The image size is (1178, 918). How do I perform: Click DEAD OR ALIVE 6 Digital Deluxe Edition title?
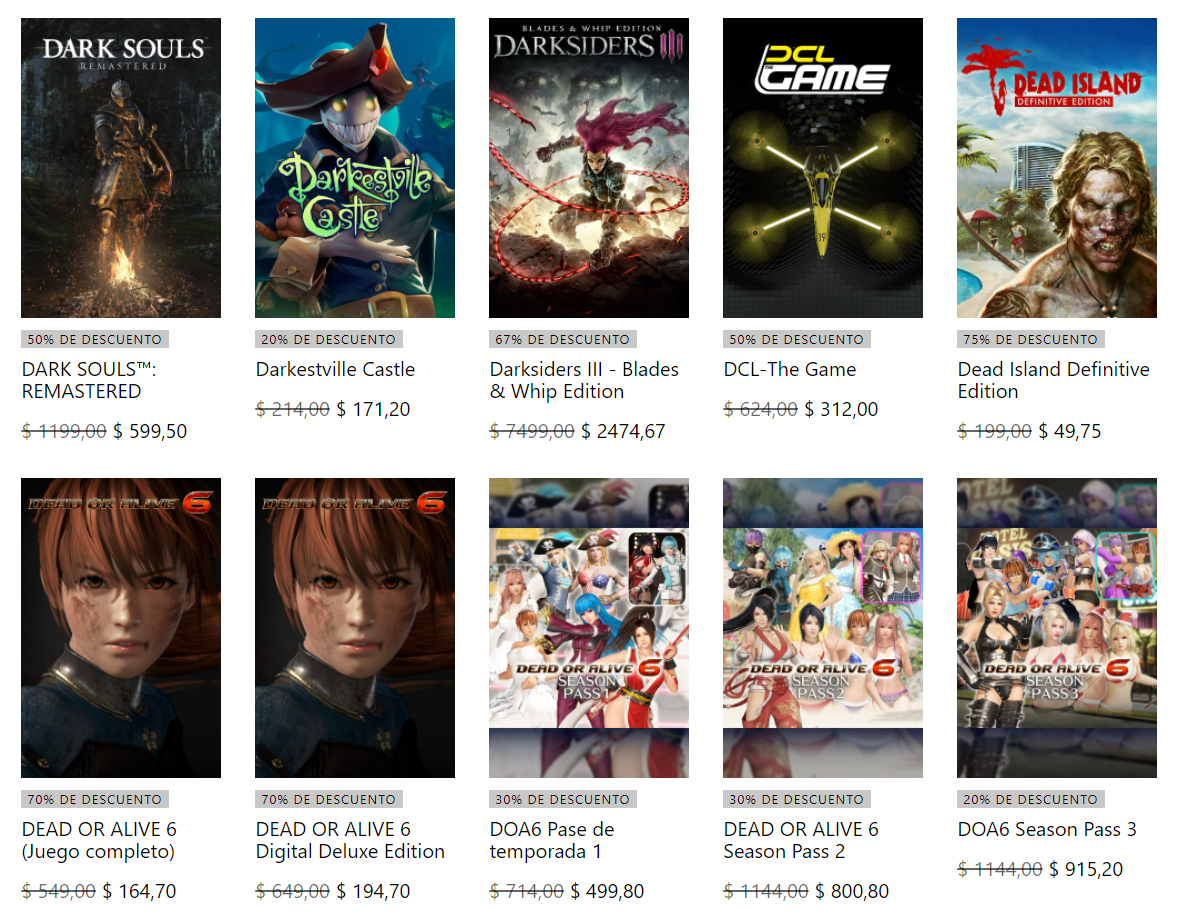point(350,840)
